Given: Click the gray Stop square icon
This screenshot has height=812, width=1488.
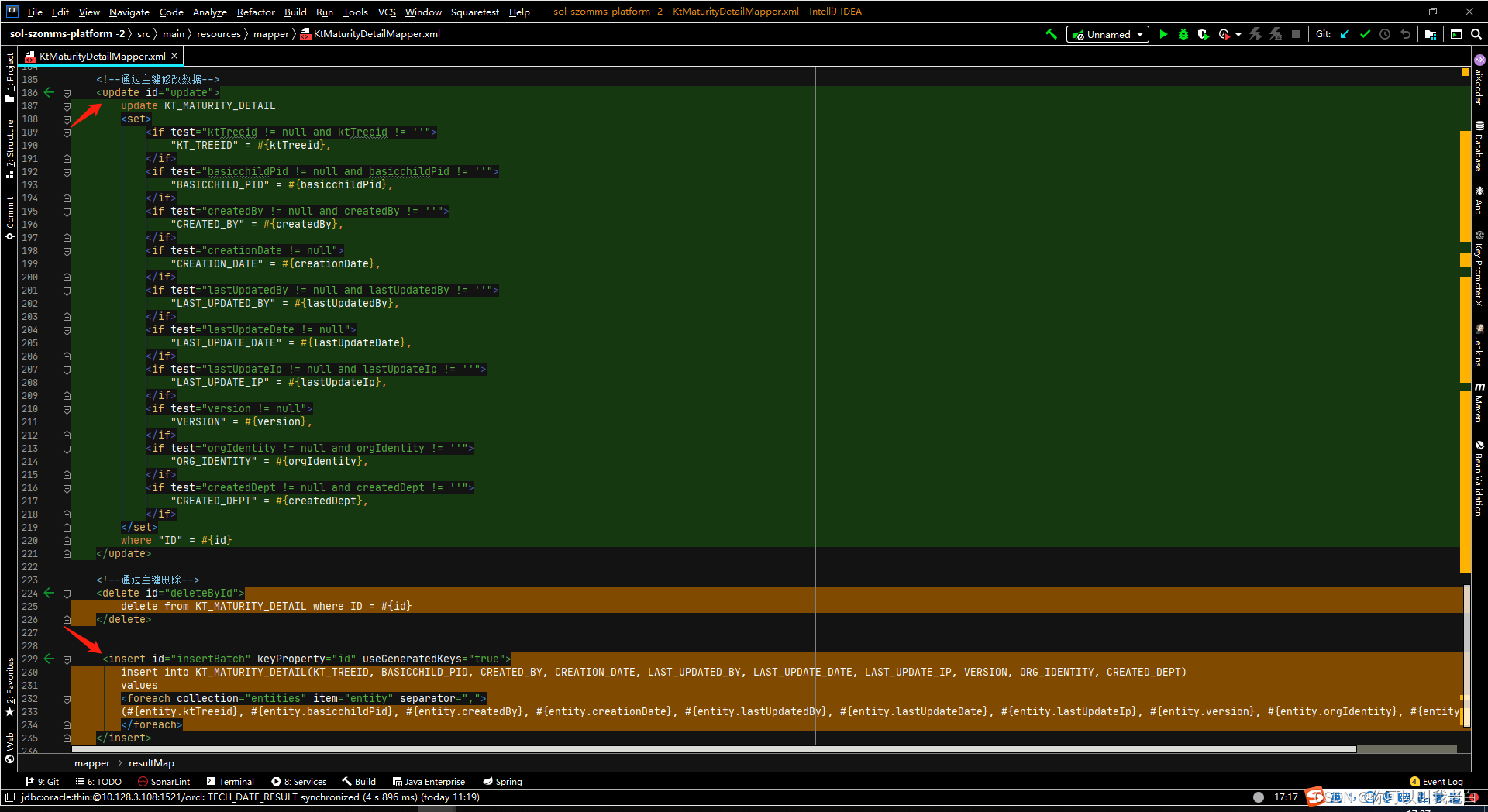Looking at the screenshot, I should 1296,34.
